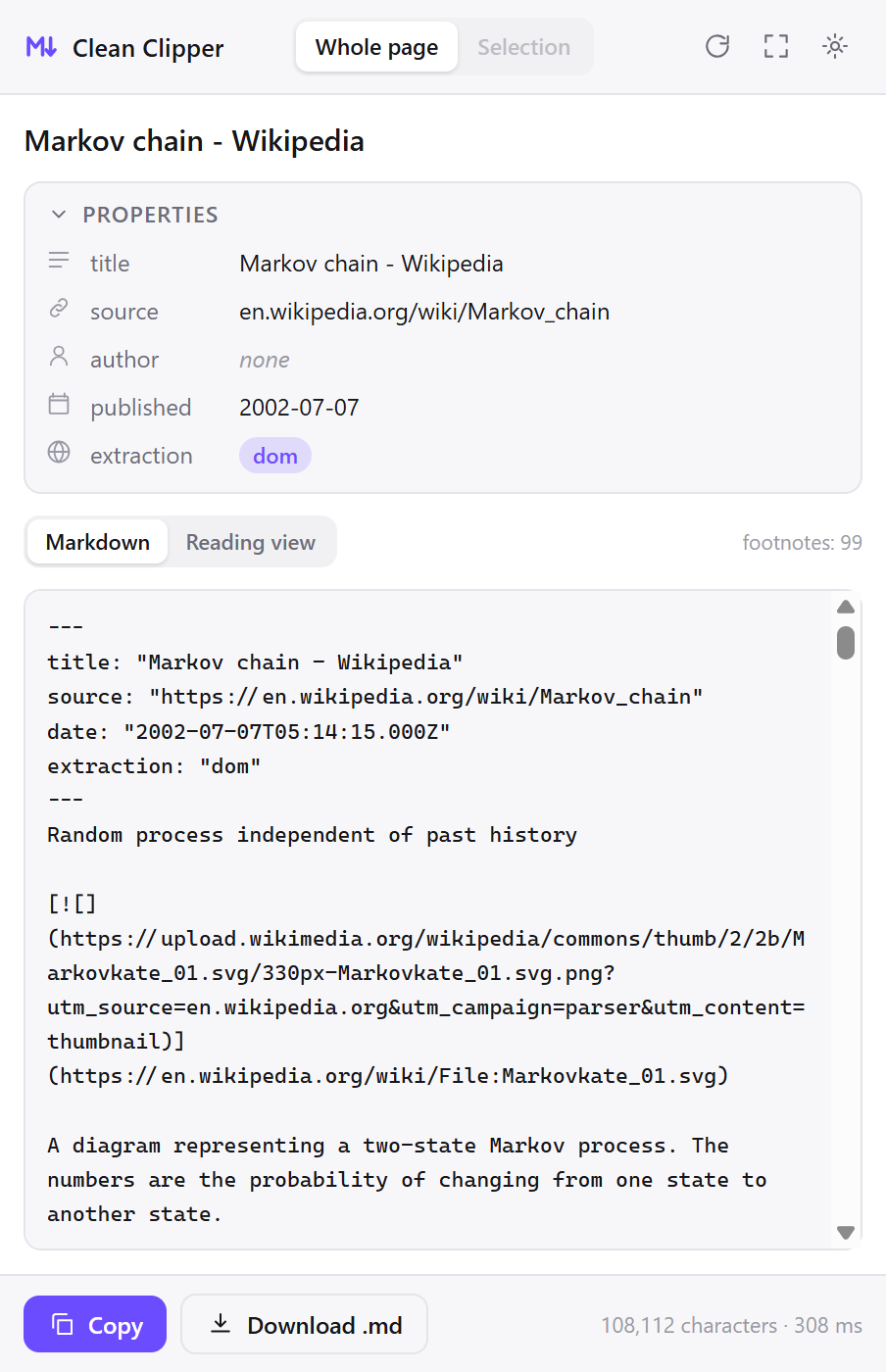
Task: Click the markdown line starting with source:
Action: pos(375,697)
